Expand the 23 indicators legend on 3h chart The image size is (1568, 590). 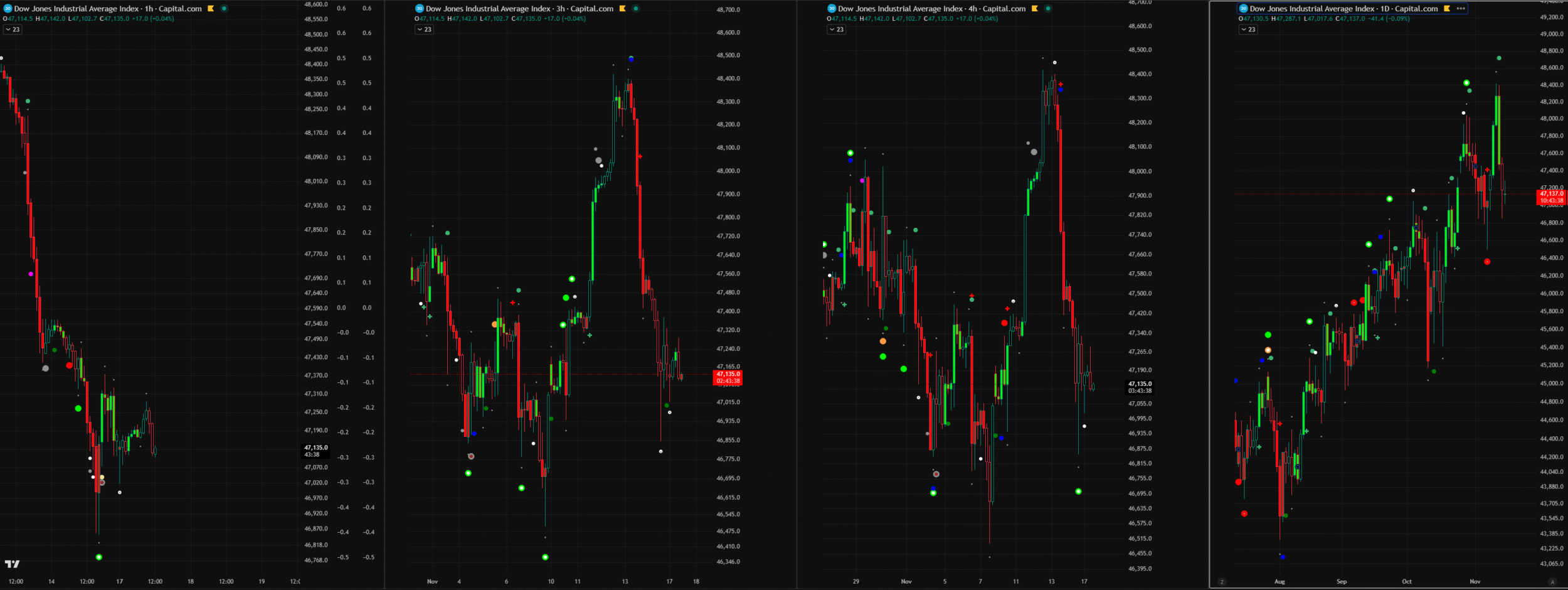(425, 29)
